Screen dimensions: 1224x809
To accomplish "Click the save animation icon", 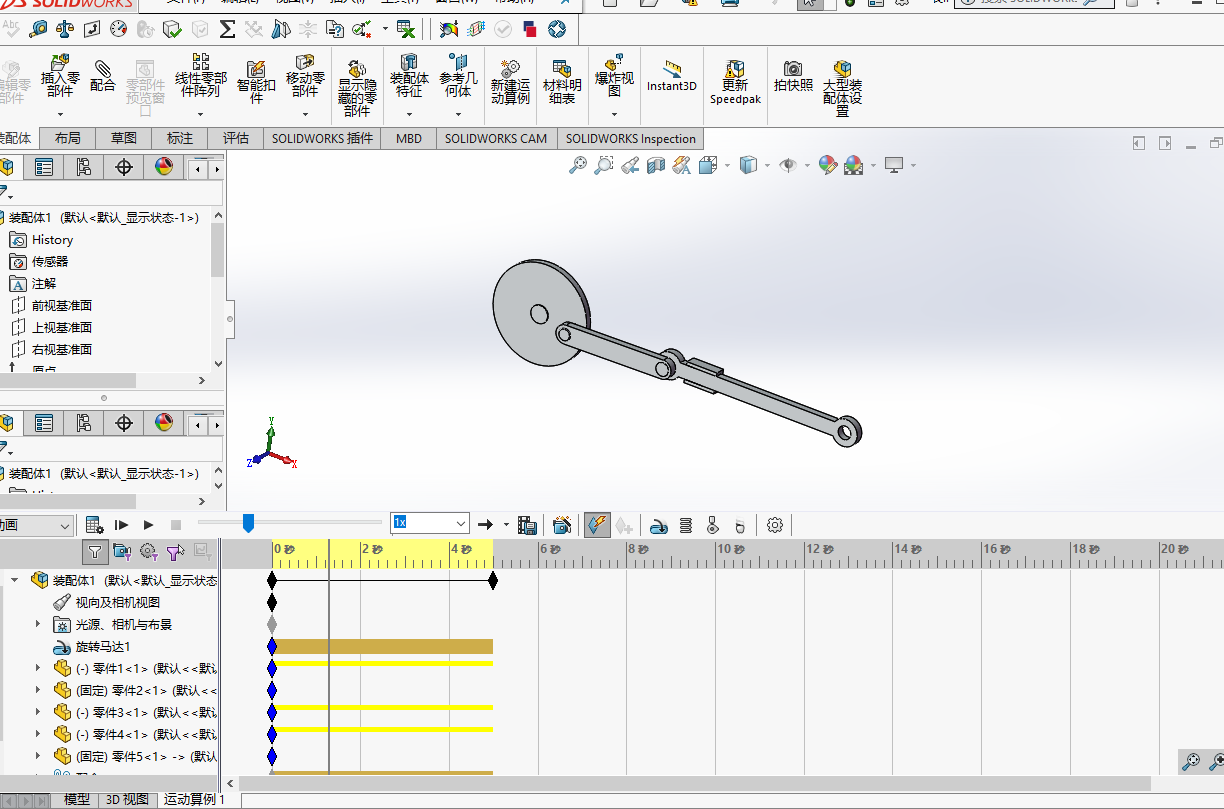I will (x=528, y=525).
